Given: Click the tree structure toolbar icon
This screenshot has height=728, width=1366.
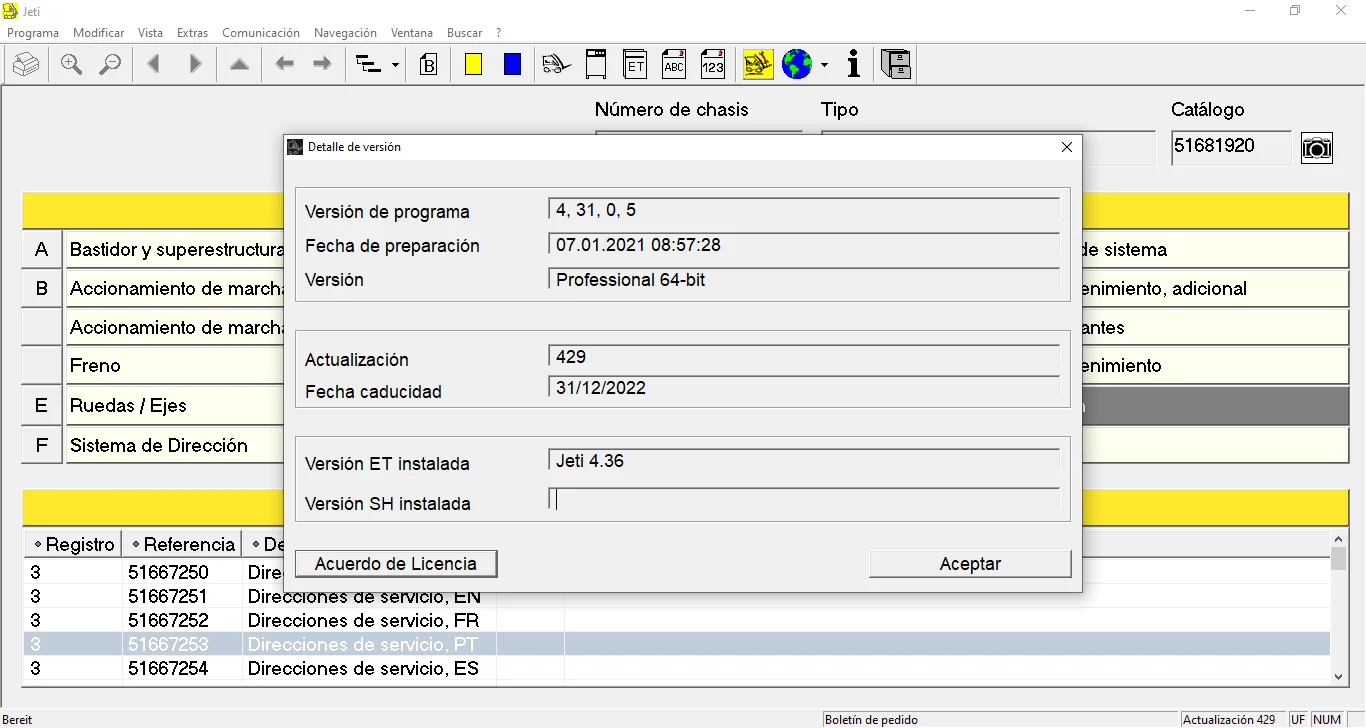Looking at the screenshot, I should coord(369,65).
